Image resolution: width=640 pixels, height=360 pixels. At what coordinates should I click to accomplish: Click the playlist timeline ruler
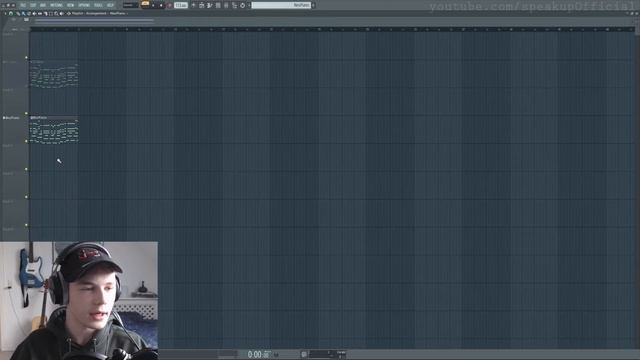(x=332, y=29)
